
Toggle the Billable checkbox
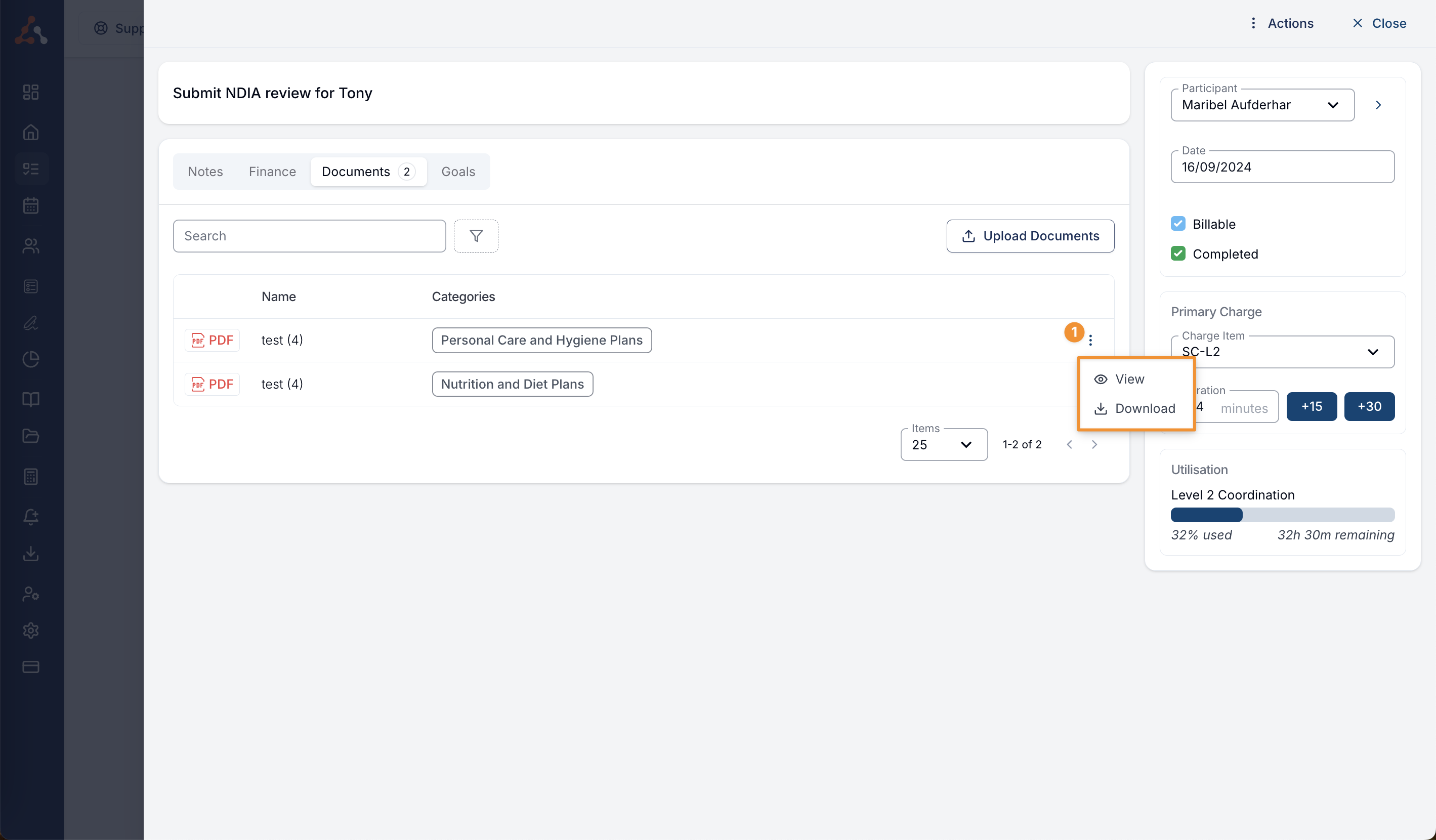tap(1178, 223)
